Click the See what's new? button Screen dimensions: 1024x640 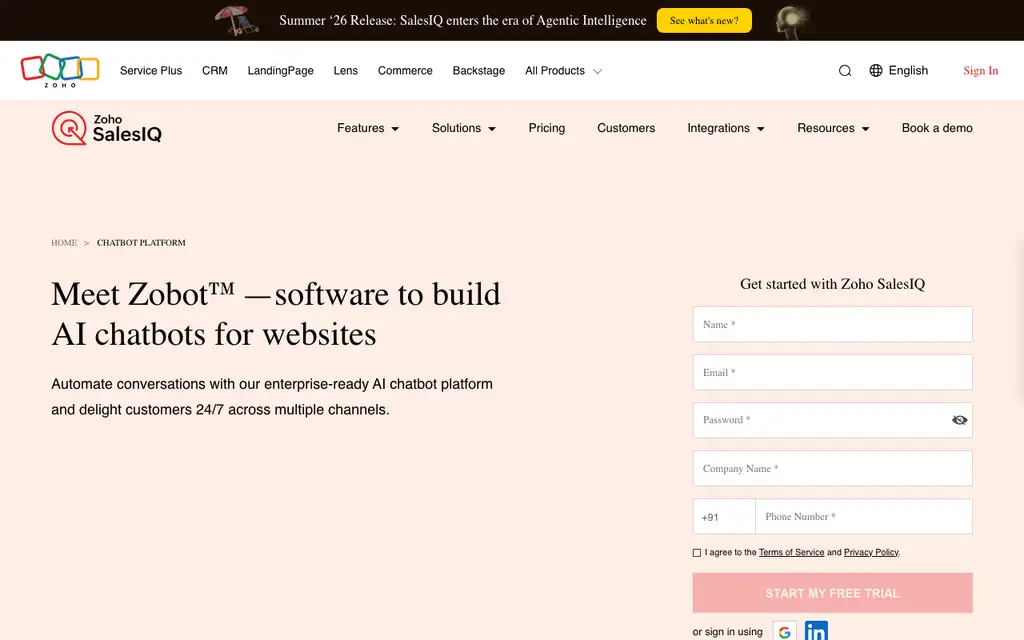click(704, 20)
